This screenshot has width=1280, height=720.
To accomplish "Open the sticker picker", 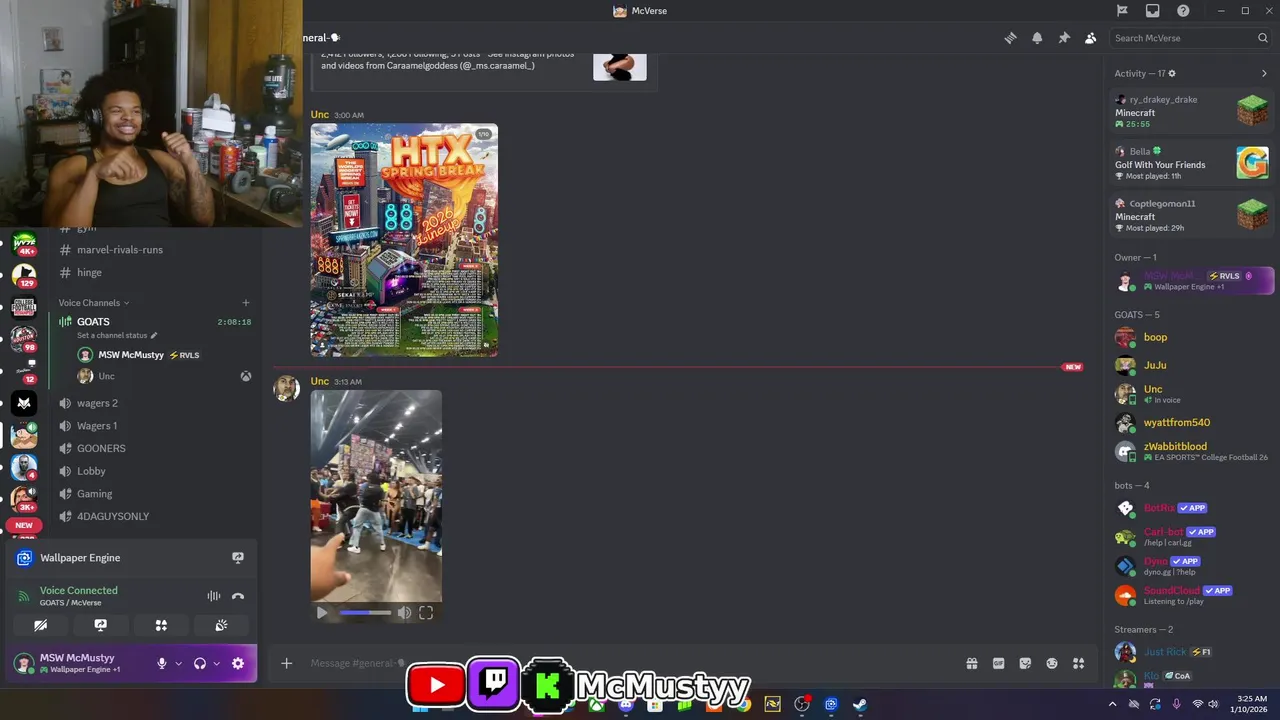I will click(x=1025, y=663).
